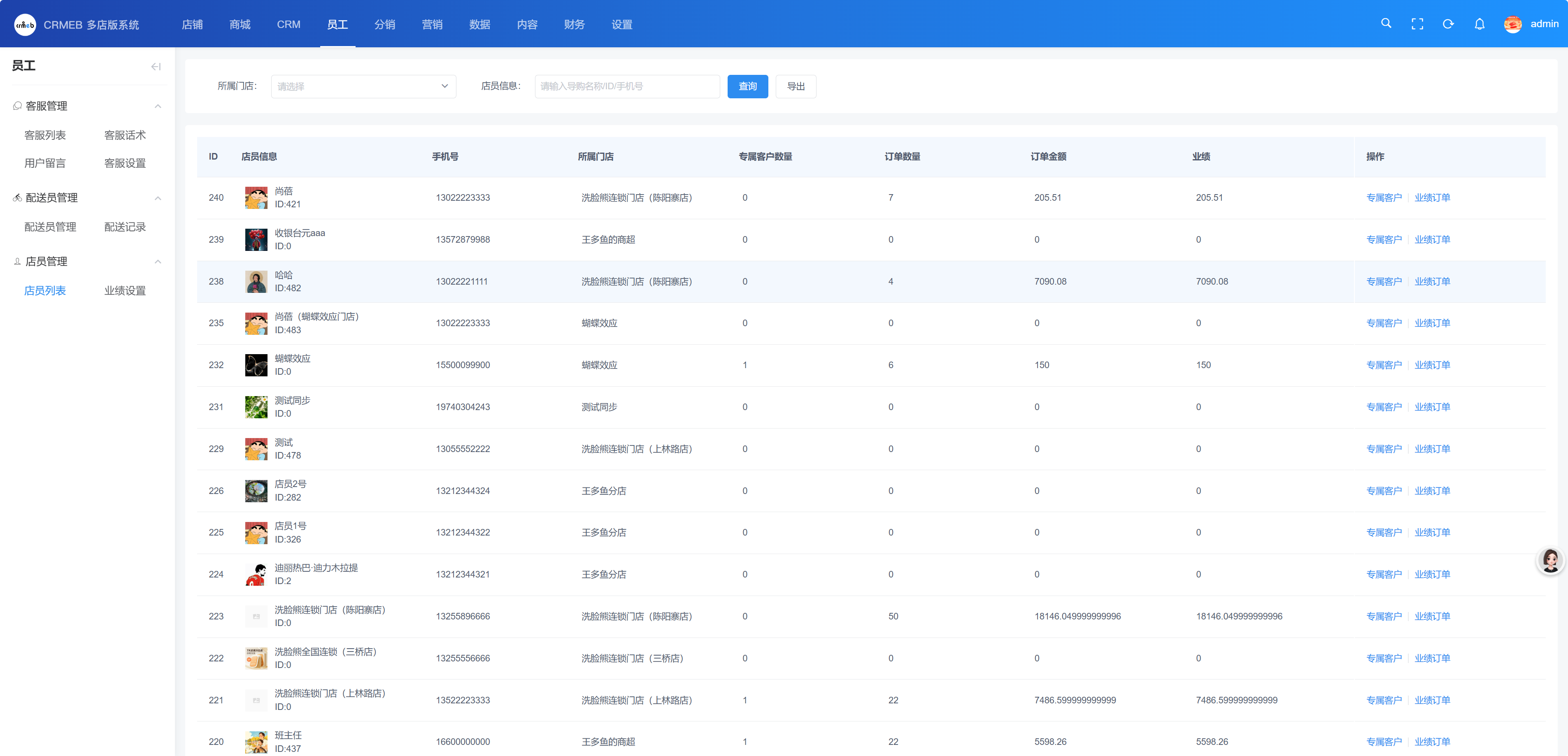This screenshot has width=1568, height=756.
Task: Click the admin user avatar
Action: coord(1512,24)
